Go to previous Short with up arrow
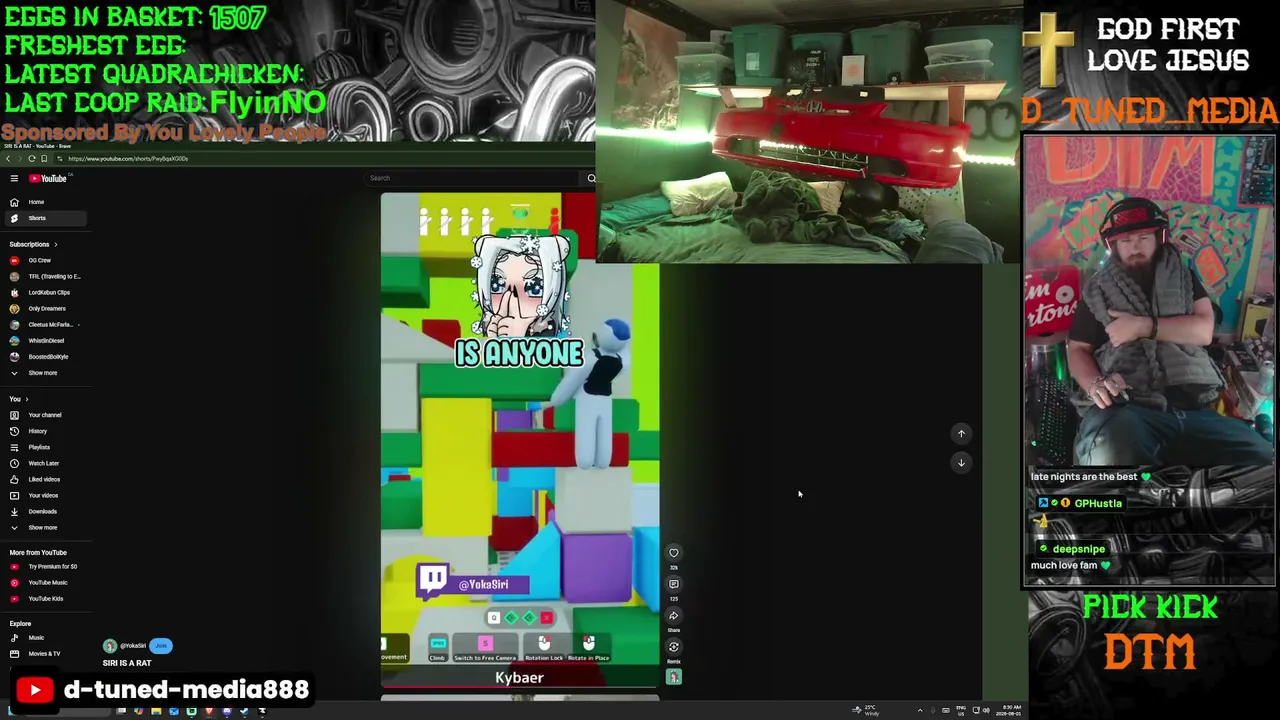Screen dimensions: 1280x720 (x=961, y=434)
